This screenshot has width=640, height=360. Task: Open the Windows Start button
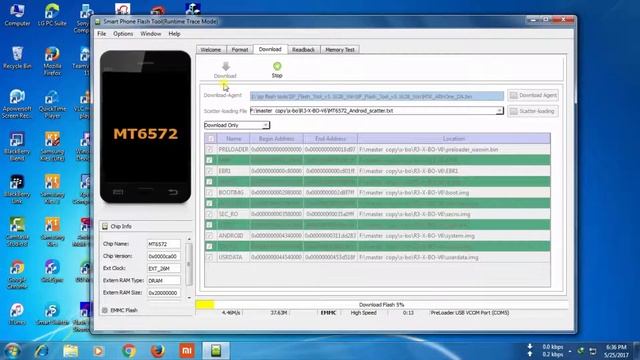[12, 351]
